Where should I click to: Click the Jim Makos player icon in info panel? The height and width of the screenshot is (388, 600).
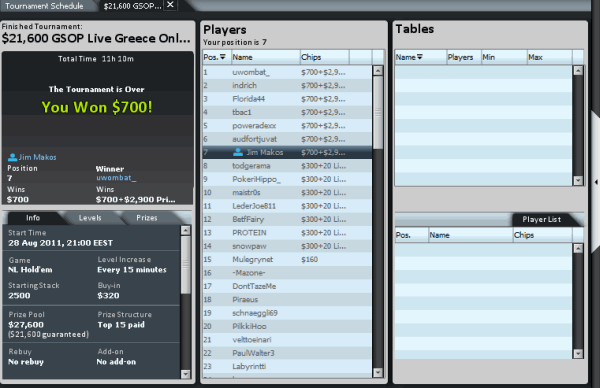click(x=12, y=157)
